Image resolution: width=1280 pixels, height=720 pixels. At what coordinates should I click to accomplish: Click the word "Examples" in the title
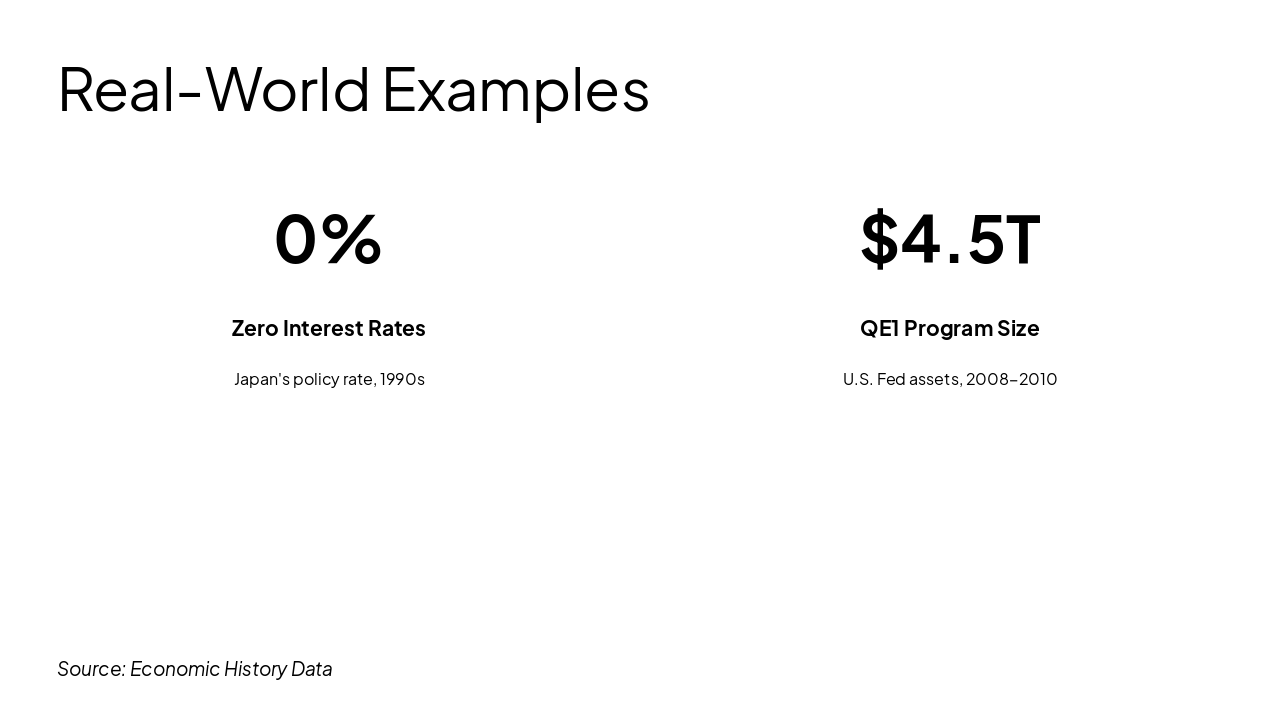pos(515,89)
